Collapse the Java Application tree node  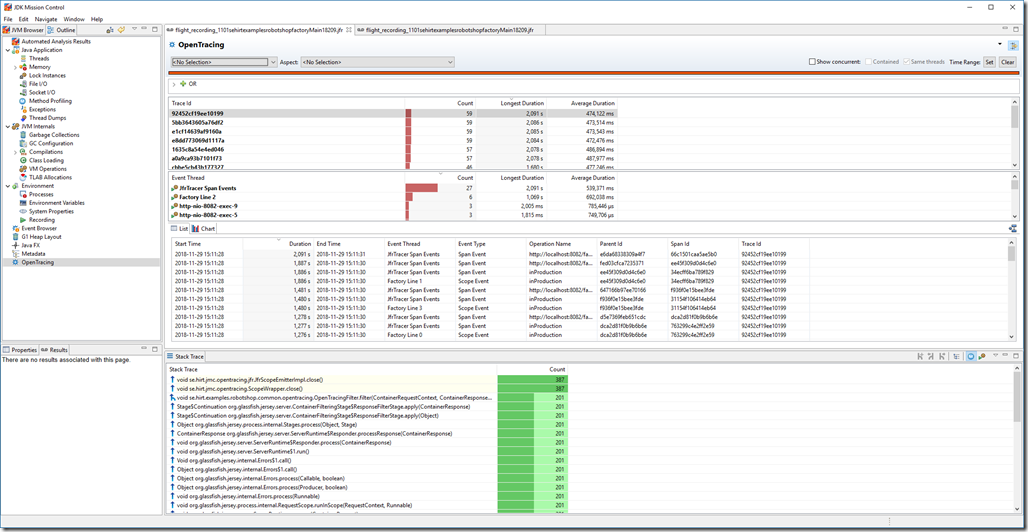click(7, 50)
